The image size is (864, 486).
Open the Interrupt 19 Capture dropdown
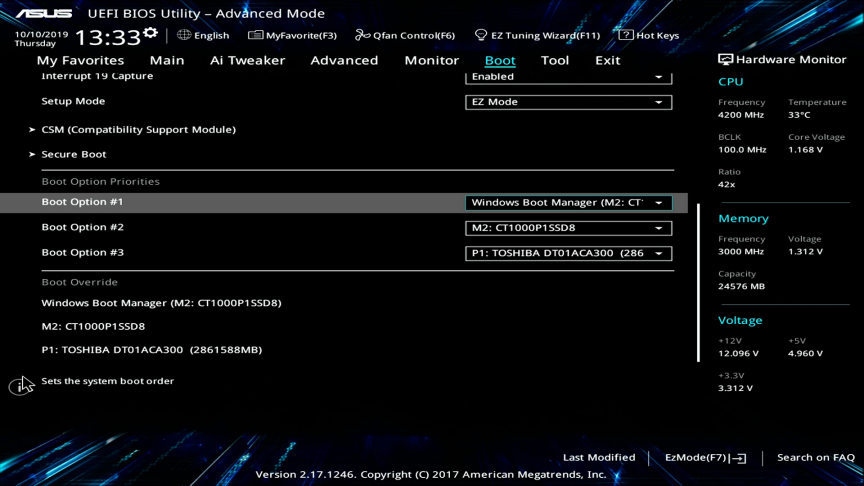569,77
